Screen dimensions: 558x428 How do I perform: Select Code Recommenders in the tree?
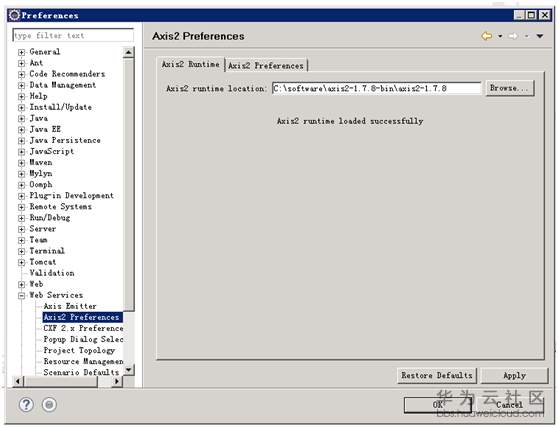pos(67,74)
